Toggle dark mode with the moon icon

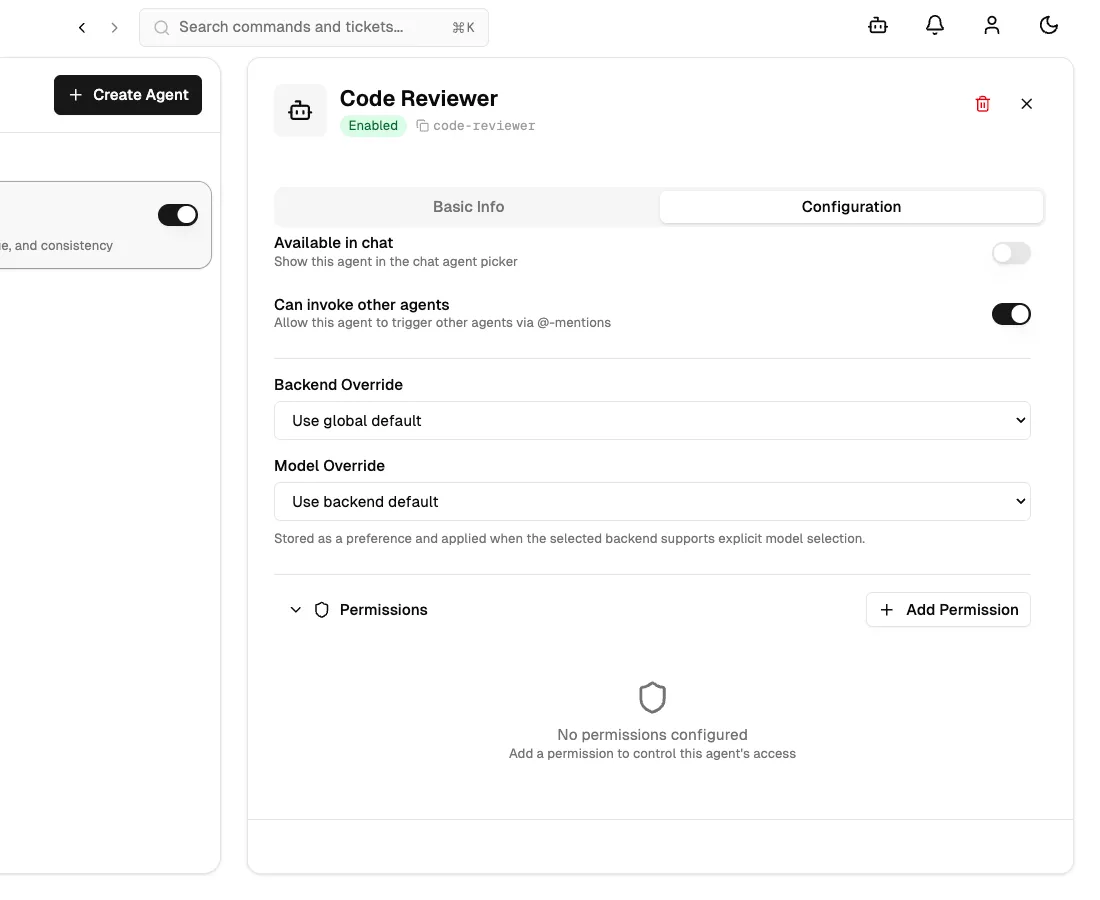coord(1049,25)
